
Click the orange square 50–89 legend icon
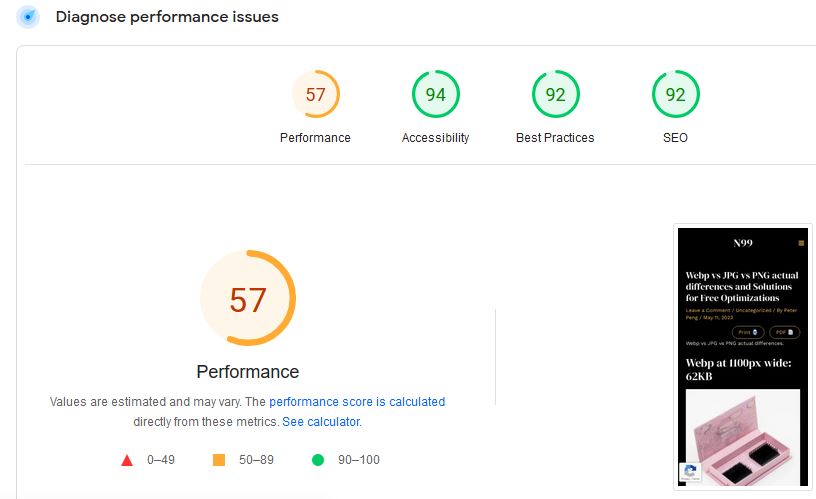(219, 460)
